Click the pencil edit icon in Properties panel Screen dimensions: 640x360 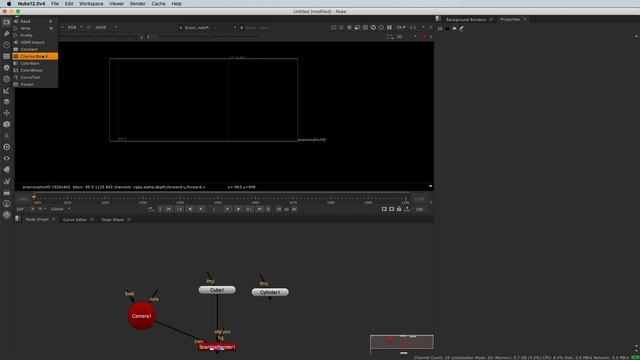coord(462,29)
